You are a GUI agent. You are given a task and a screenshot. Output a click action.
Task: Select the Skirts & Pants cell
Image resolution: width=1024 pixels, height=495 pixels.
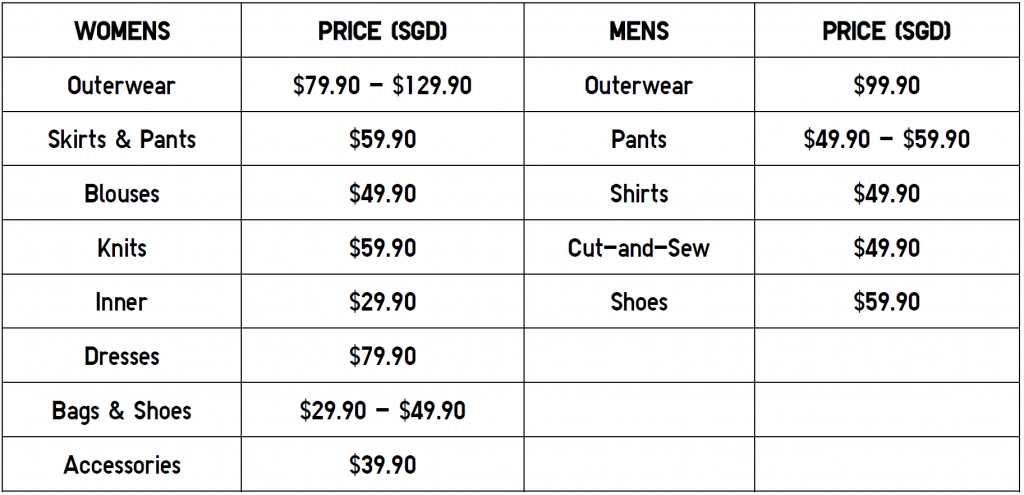tap(121, 139)
